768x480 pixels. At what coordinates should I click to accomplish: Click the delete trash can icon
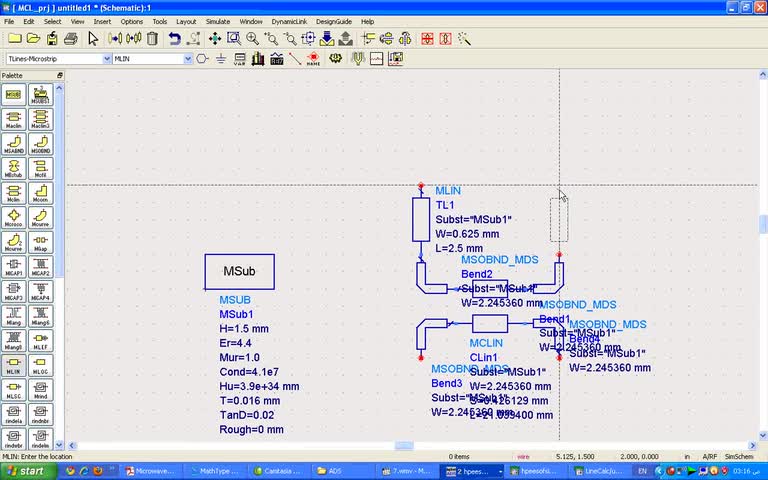pyautogui.click(x=152, y=39)
